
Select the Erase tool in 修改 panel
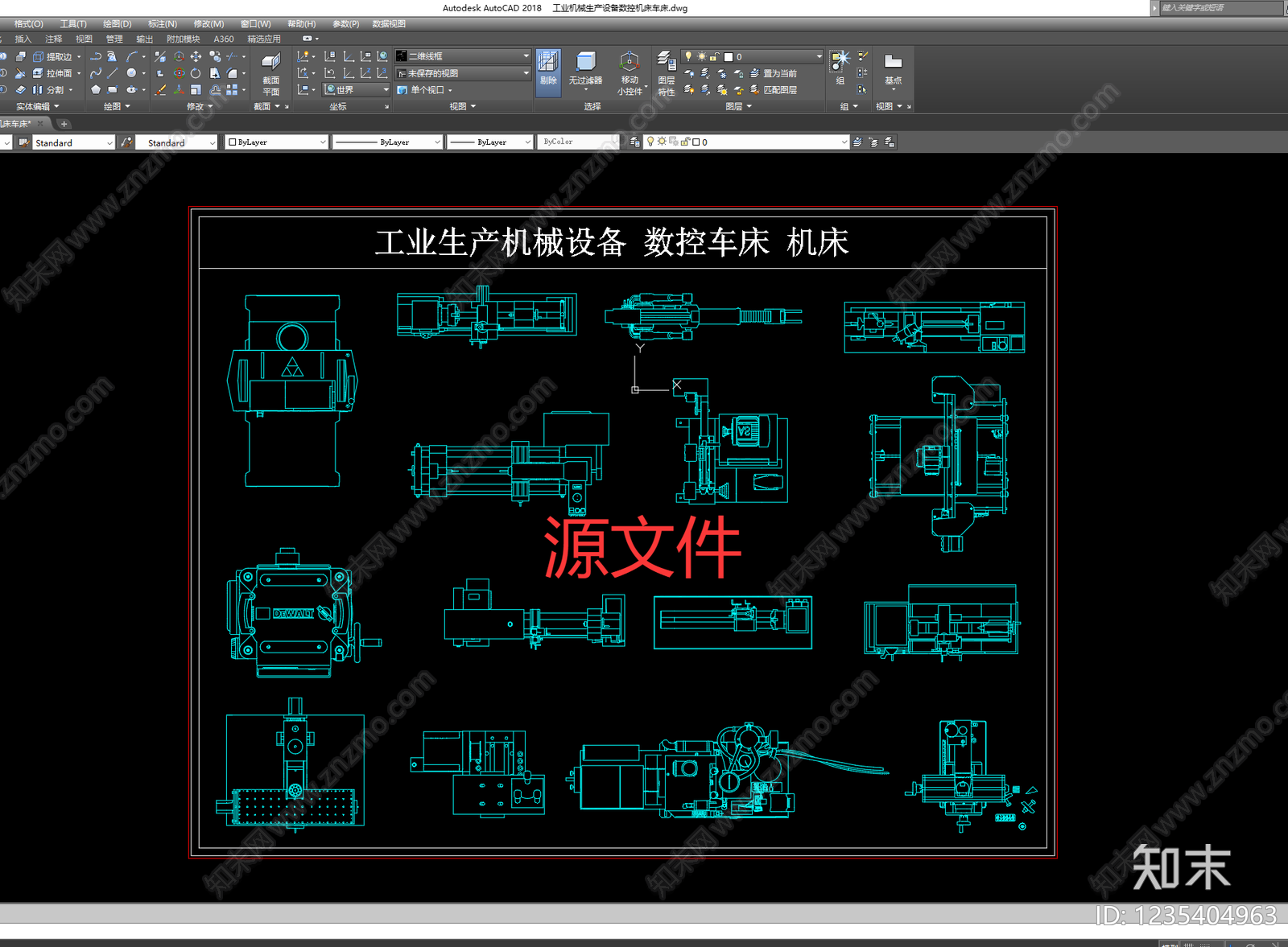coord(160,90)
